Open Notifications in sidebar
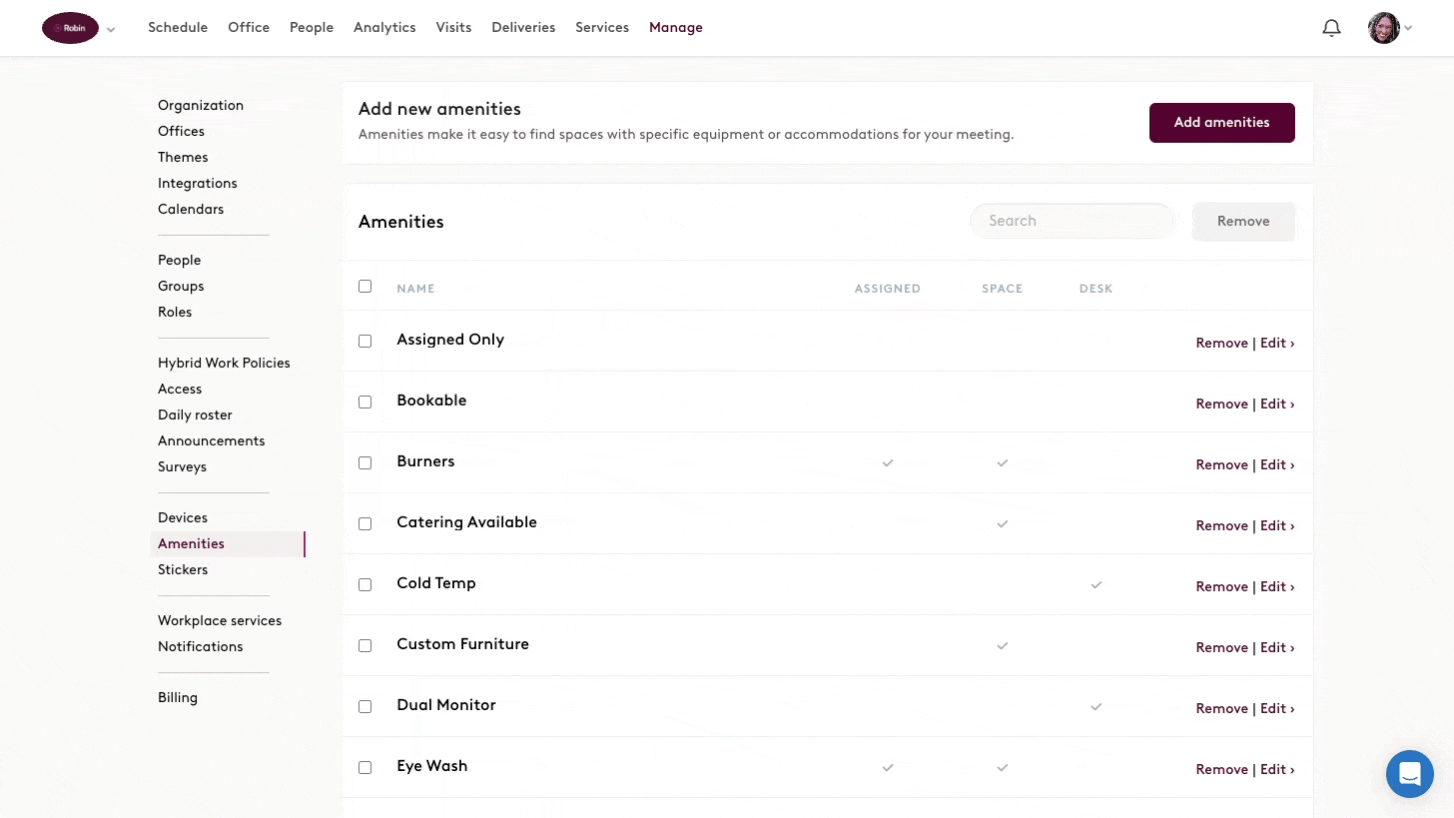The width and height of the screenshot is (1454, 818). coord(200,647)
